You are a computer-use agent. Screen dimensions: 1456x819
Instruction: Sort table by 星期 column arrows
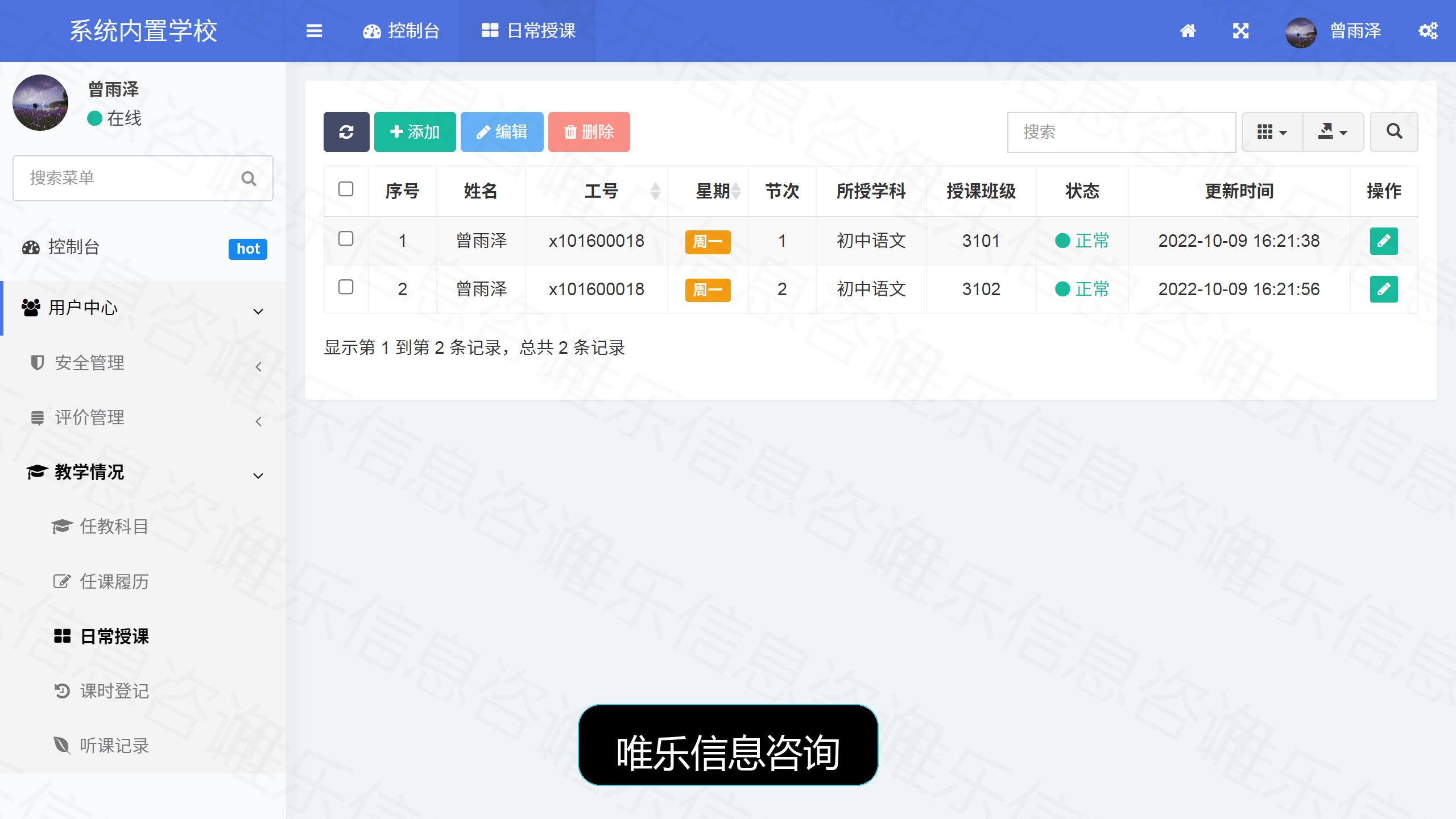tap(737, 191)
